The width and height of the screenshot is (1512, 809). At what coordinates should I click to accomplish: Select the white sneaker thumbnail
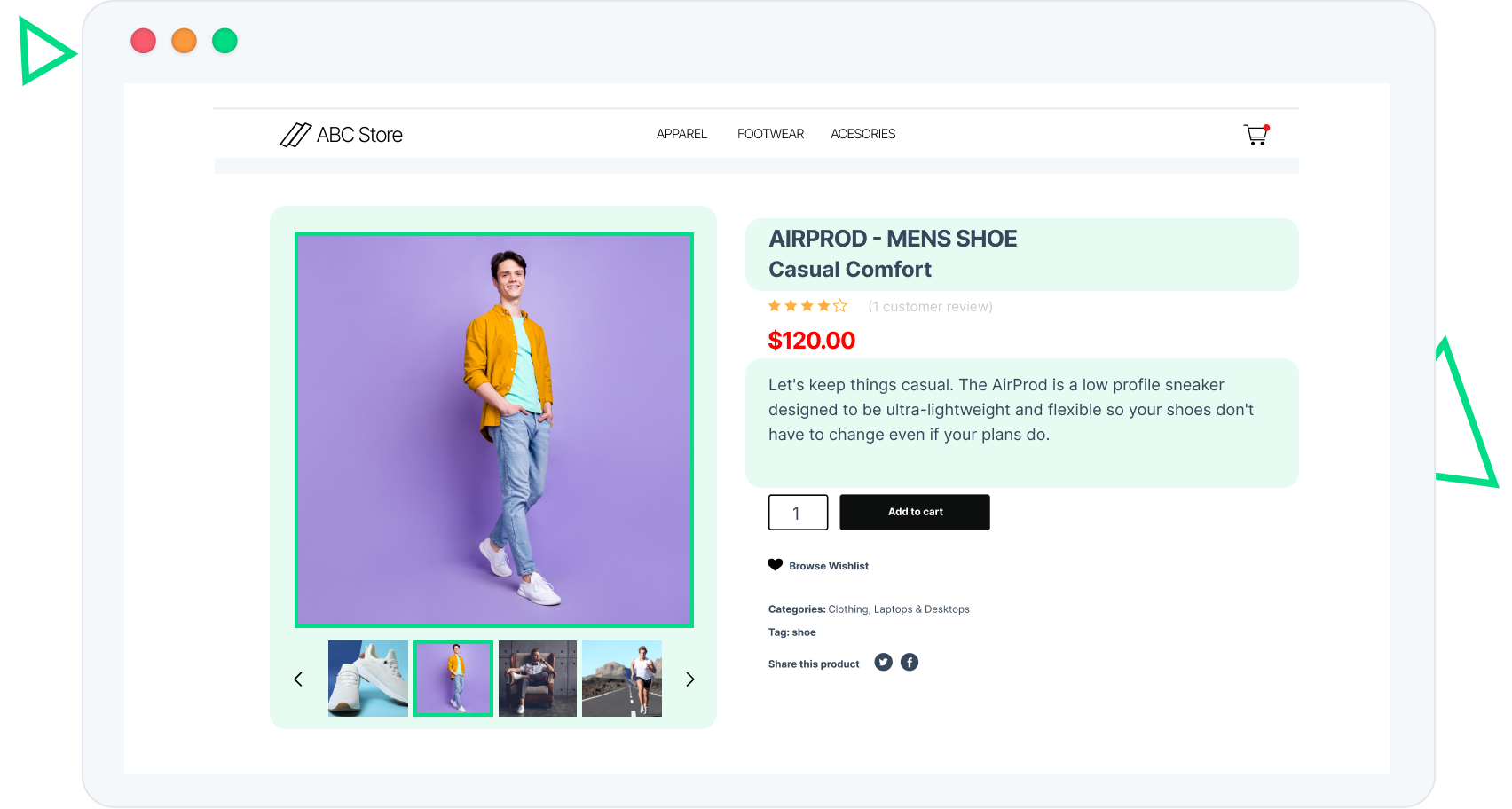(368, 679)
